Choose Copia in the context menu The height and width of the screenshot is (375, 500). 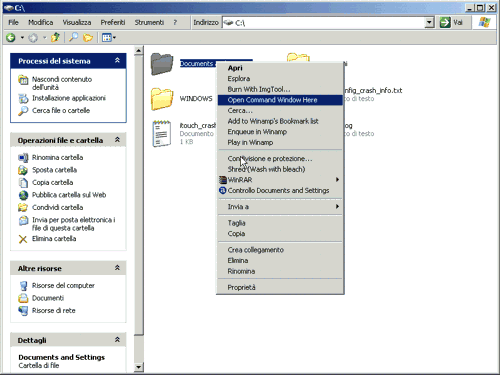[x=280, y=233]
